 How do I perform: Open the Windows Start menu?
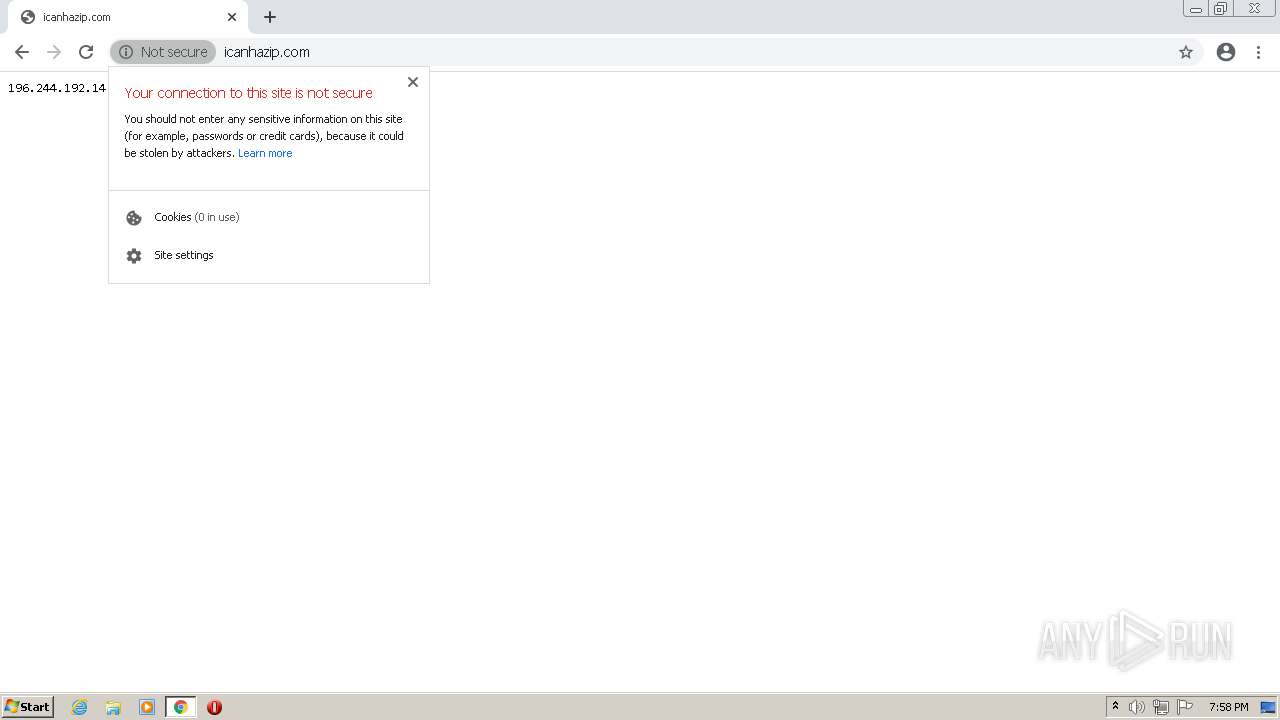pos(28,707)
